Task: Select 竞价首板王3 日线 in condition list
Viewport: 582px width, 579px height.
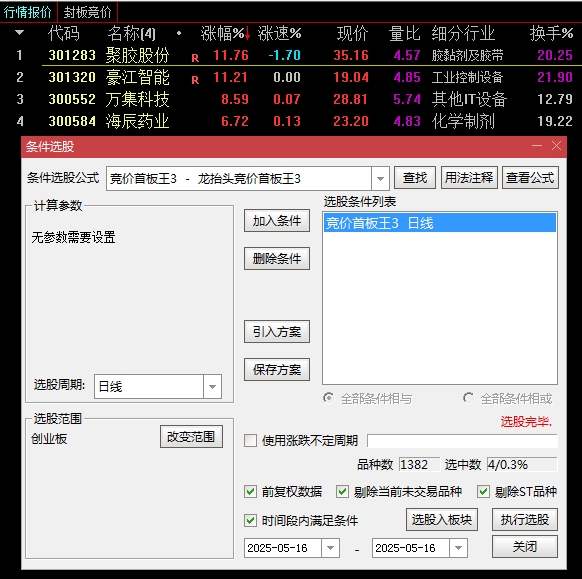Action: [x=440, y=223]
